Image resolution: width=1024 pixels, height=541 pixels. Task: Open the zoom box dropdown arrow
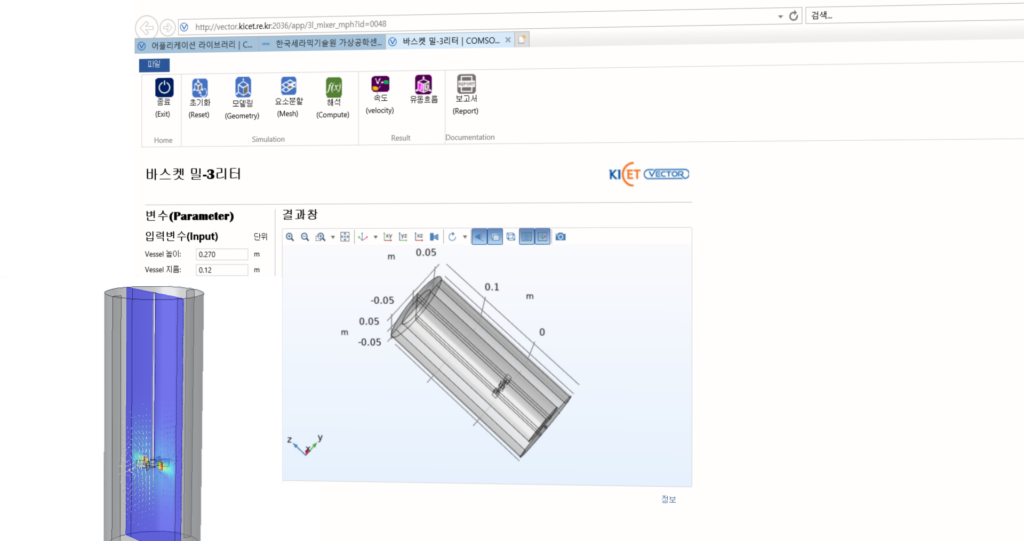click(x=331, y=237)
